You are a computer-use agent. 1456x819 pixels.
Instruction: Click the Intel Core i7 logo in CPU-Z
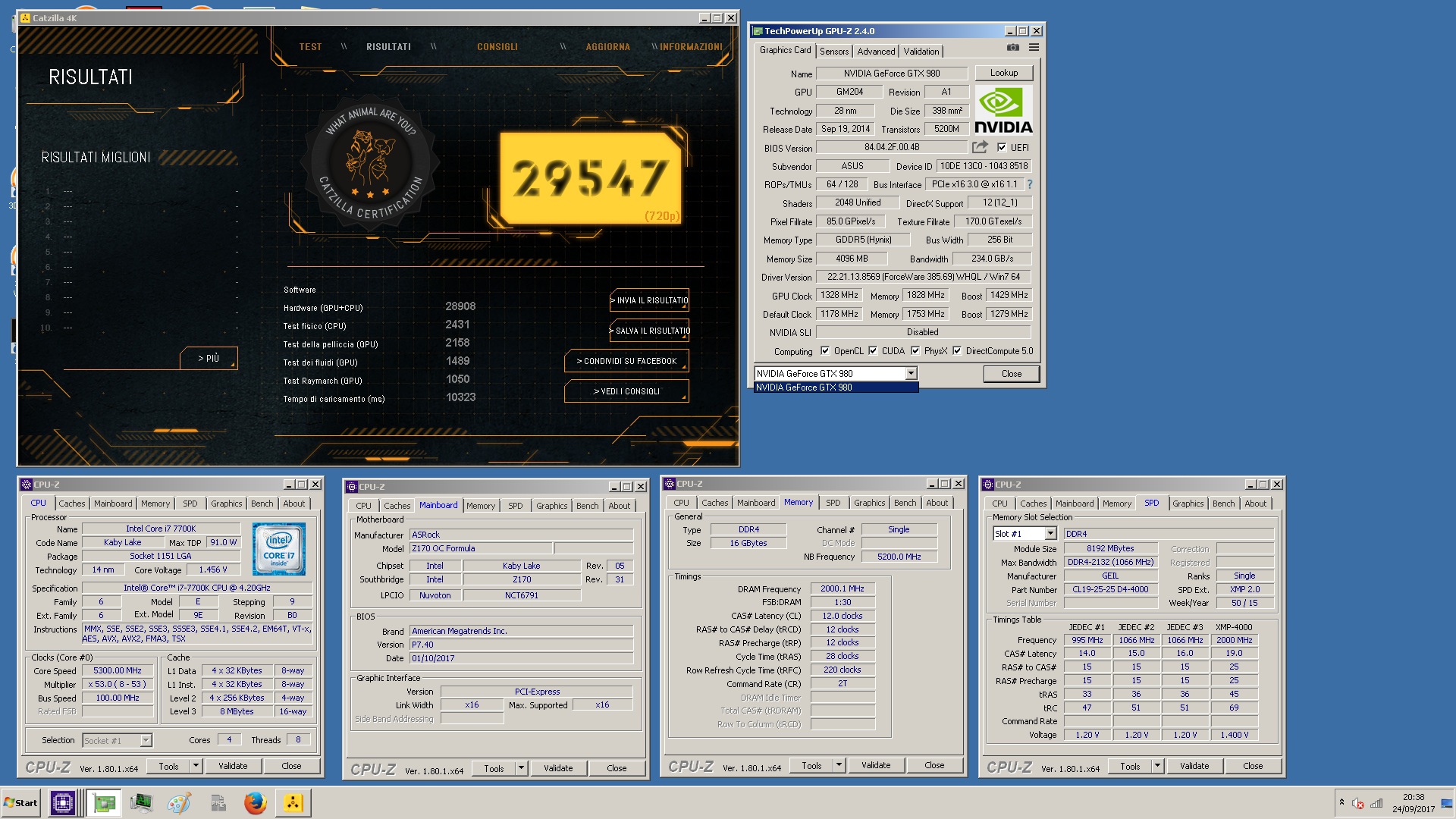(279, 548)
